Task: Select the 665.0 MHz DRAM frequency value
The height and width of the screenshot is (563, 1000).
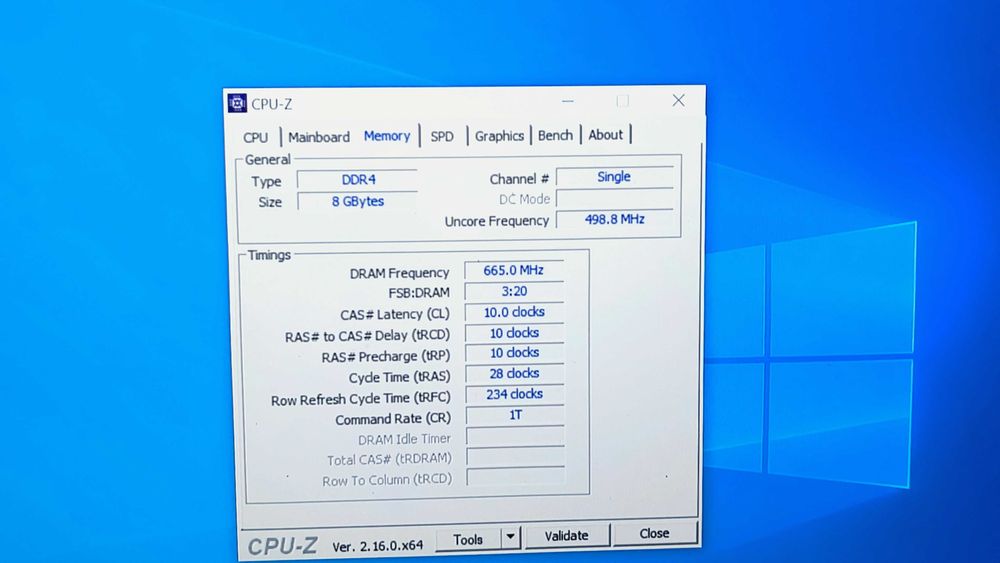Action: point(514,270)
